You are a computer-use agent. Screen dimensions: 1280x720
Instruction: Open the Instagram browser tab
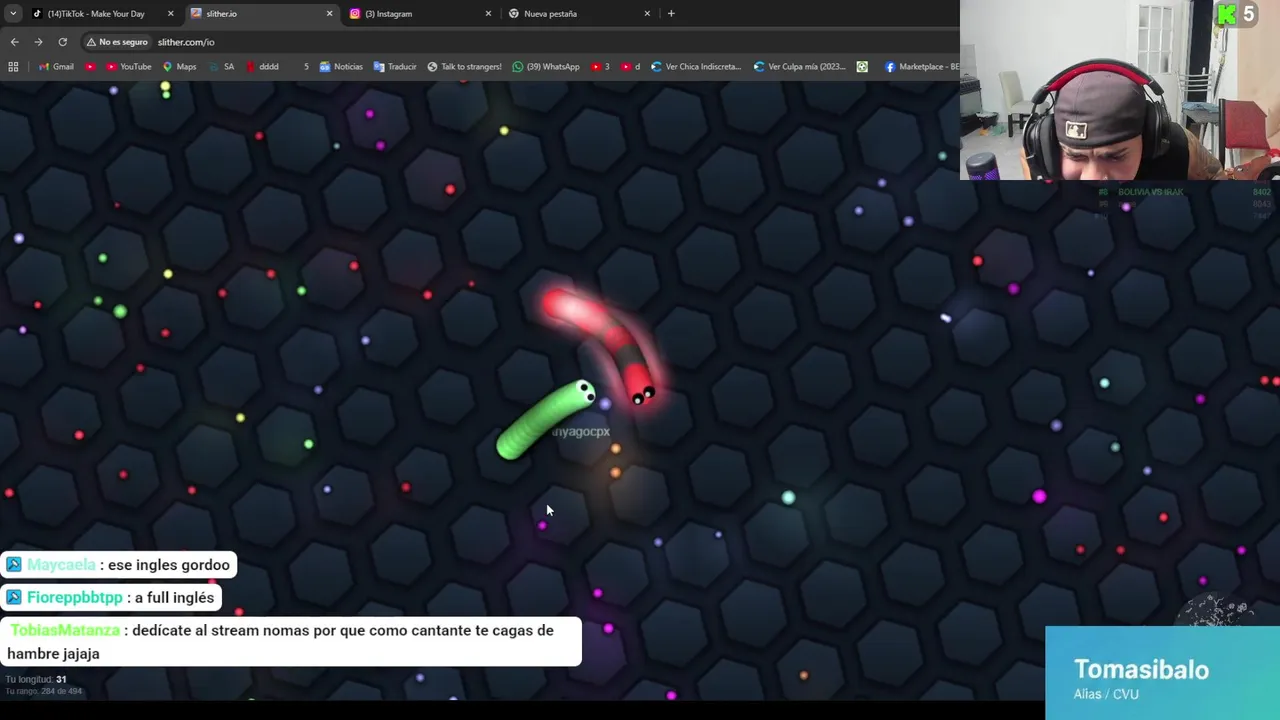pyautogui.click(x=420, y=13)
